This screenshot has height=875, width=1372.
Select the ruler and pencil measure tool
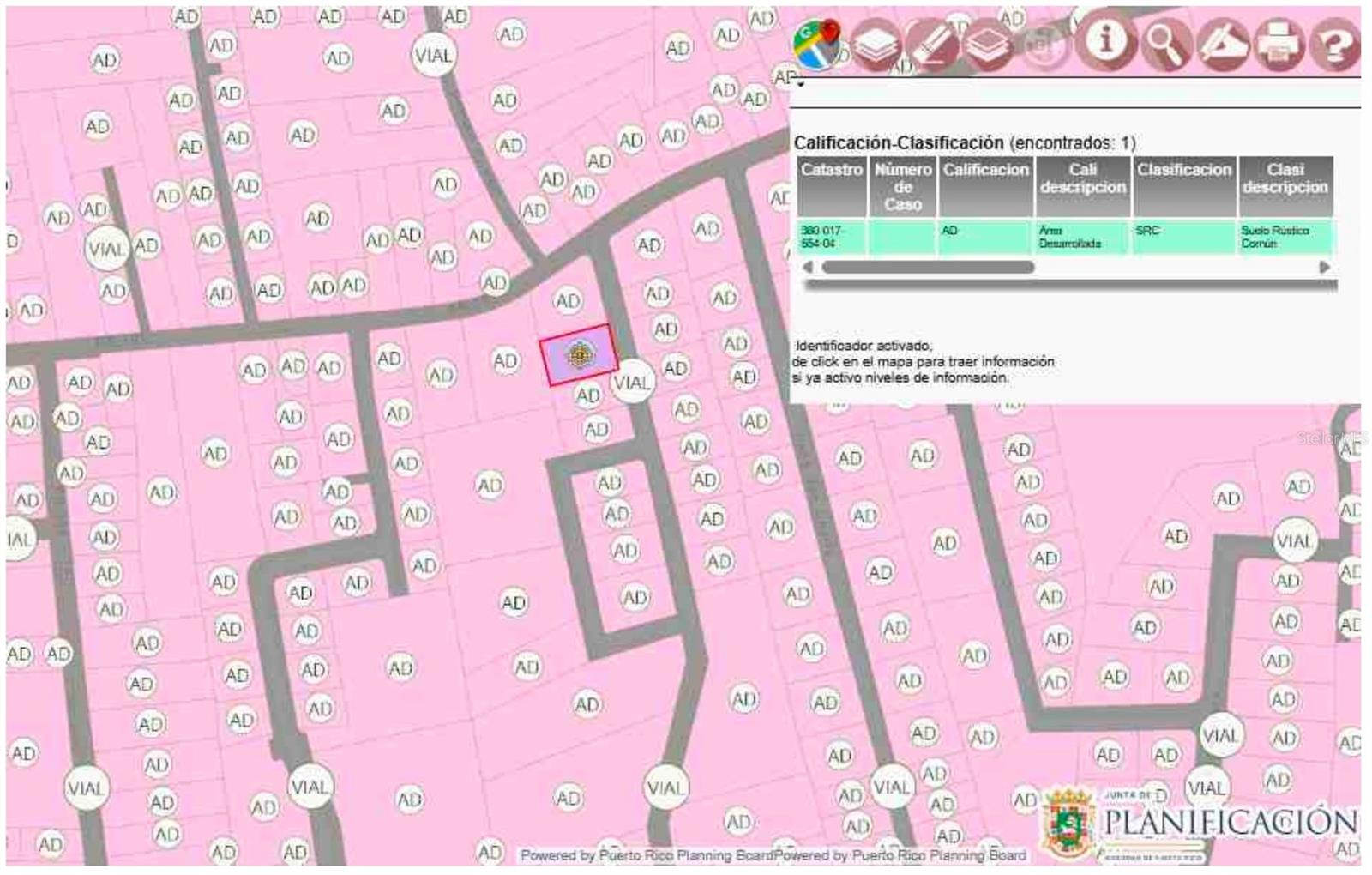coord(1223,43)
